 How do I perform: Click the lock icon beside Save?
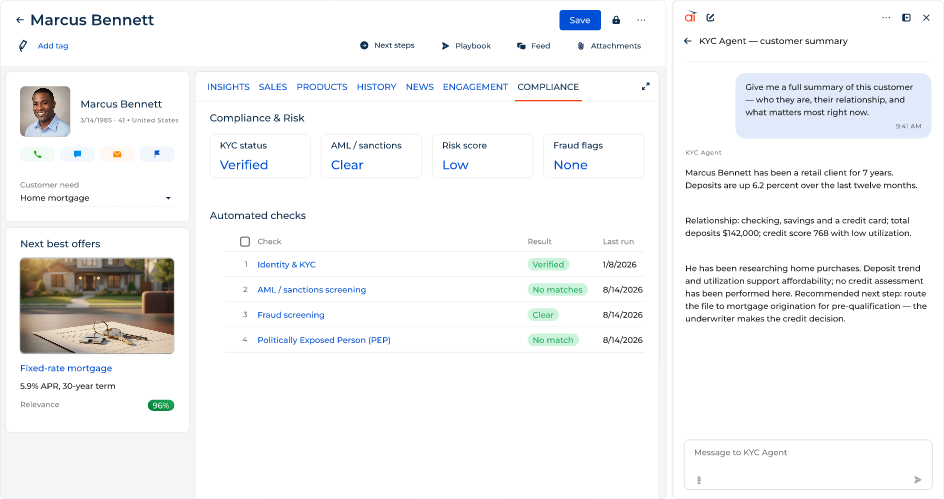616,20
